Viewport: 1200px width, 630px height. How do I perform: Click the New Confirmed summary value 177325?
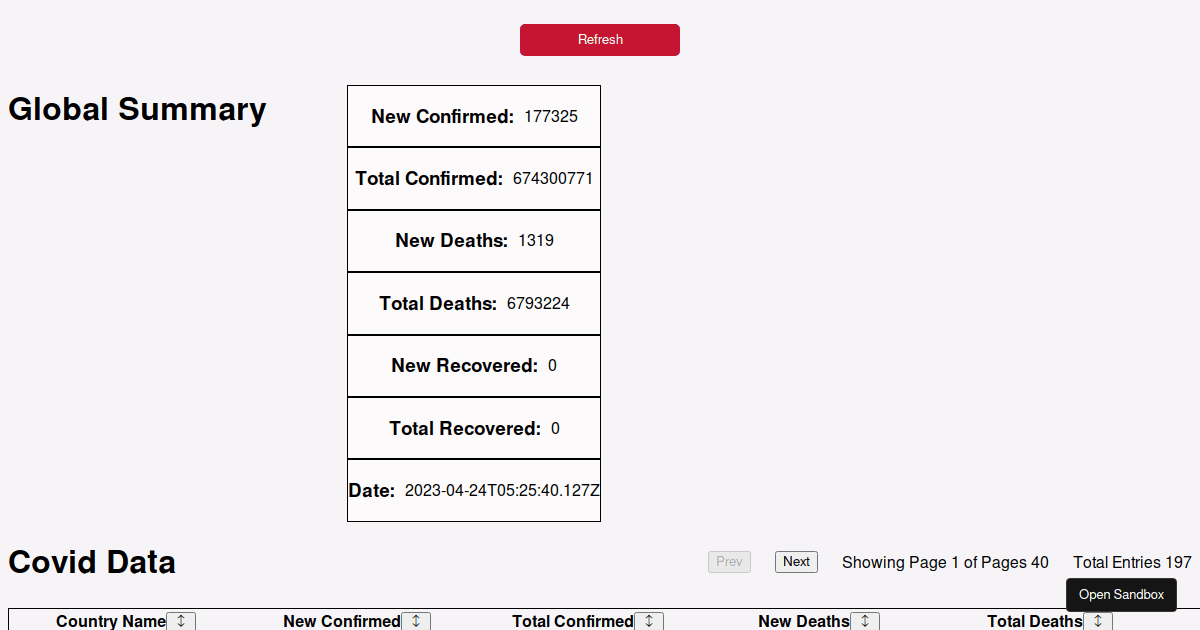(x=551, y=117)
